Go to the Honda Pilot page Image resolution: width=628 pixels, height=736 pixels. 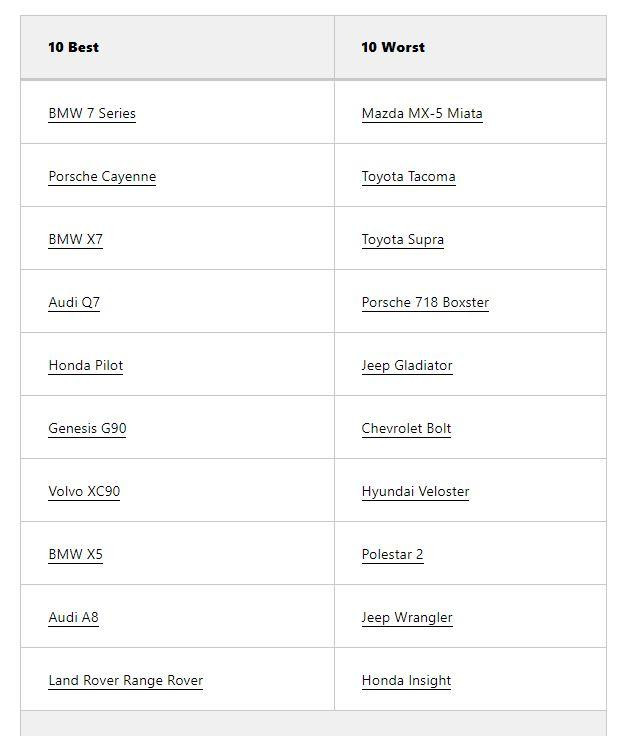(86, 365)
